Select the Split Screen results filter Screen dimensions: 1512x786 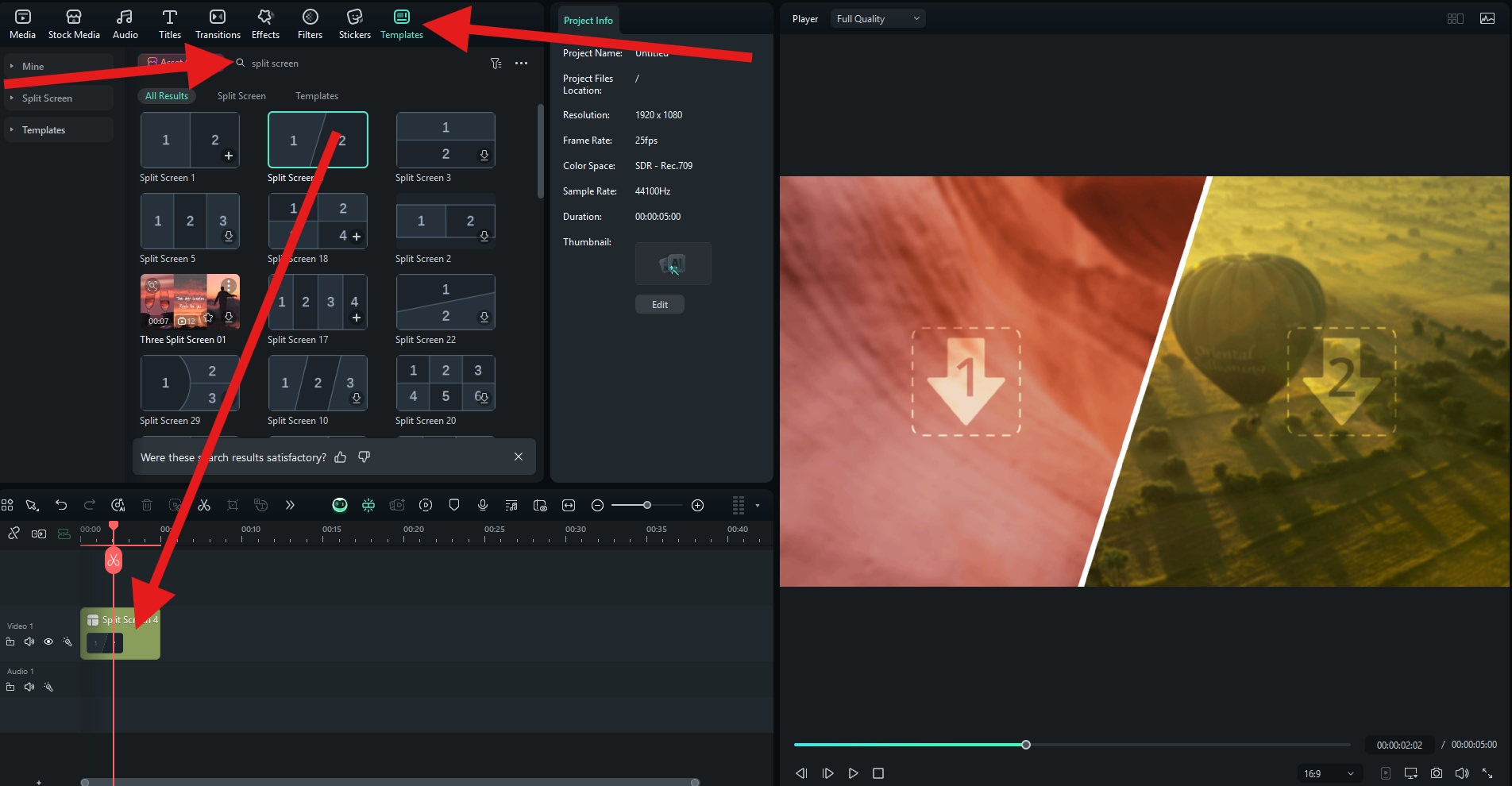pyautogui.click(x=241, y=96)
